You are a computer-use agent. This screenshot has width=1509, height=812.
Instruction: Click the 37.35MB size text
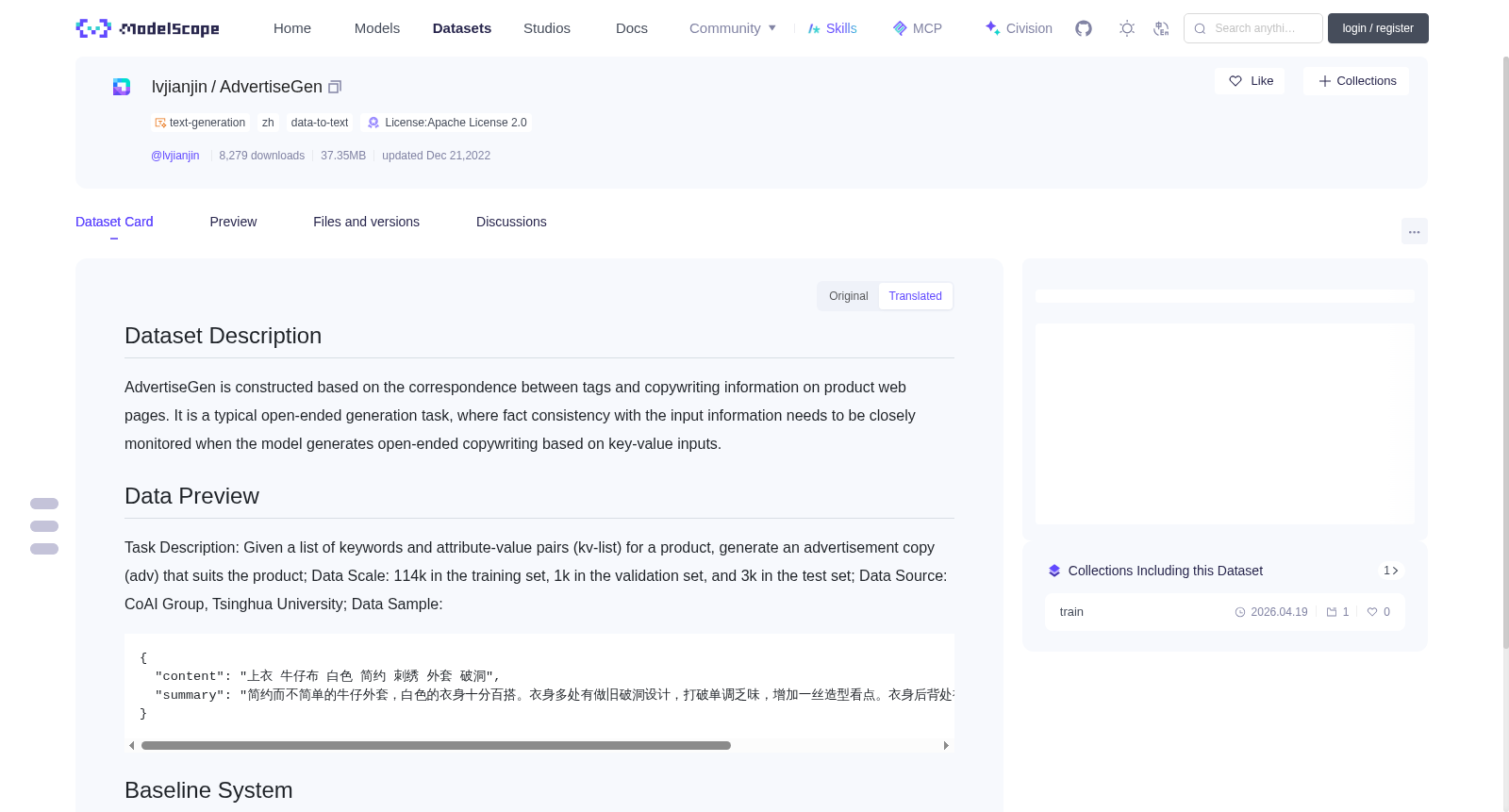[343, 156]
